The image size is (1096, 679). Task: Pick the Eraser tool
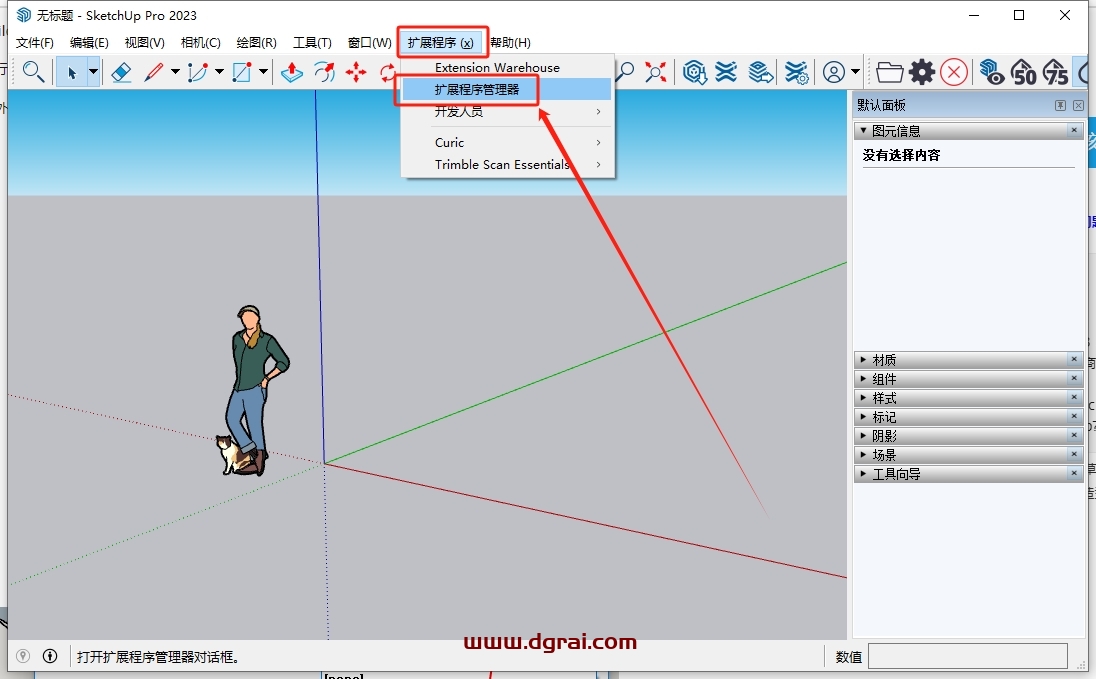121,72
